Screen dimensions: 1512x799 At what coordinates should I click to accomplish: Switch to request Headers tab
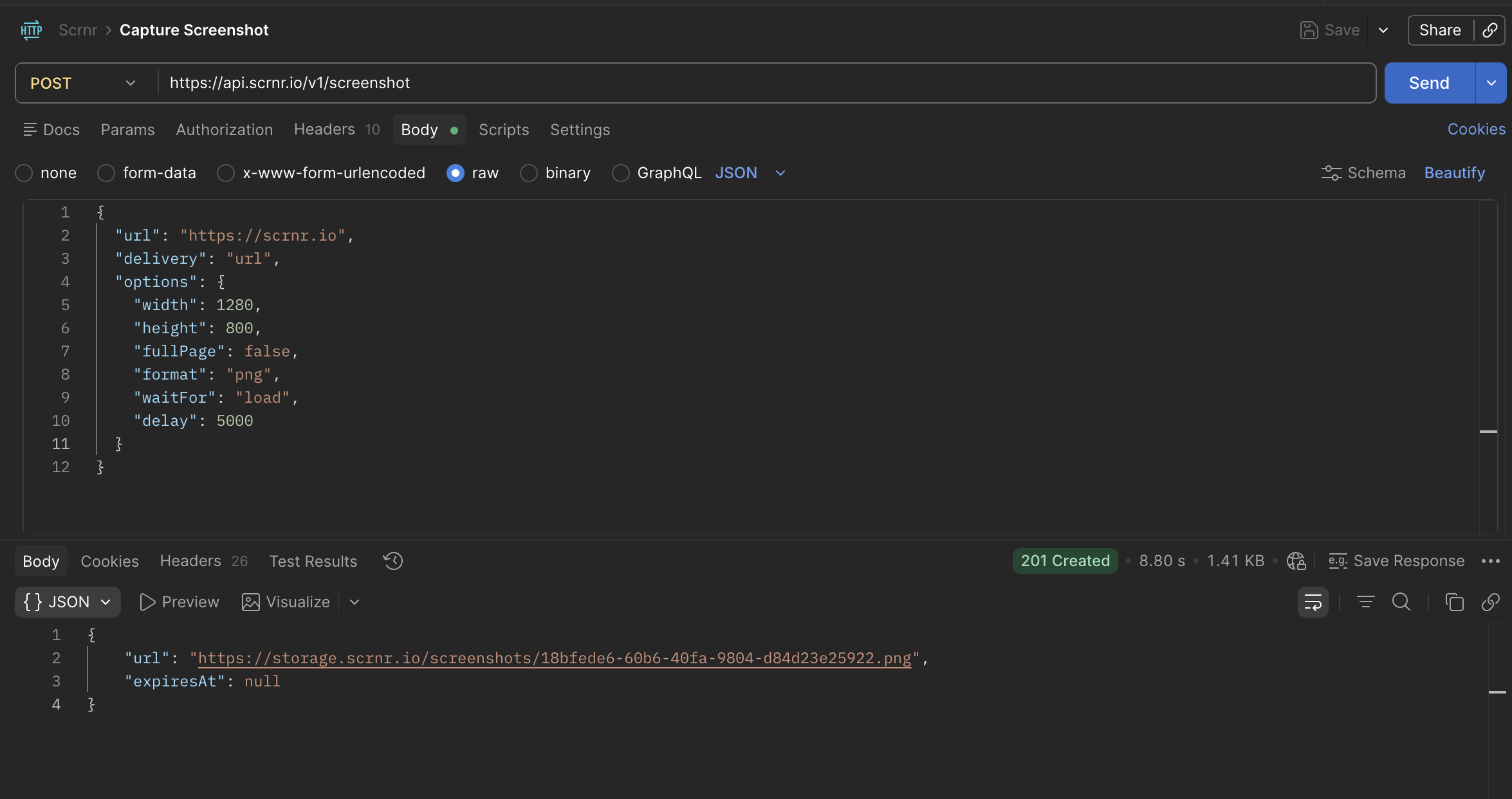pos(337,130)
